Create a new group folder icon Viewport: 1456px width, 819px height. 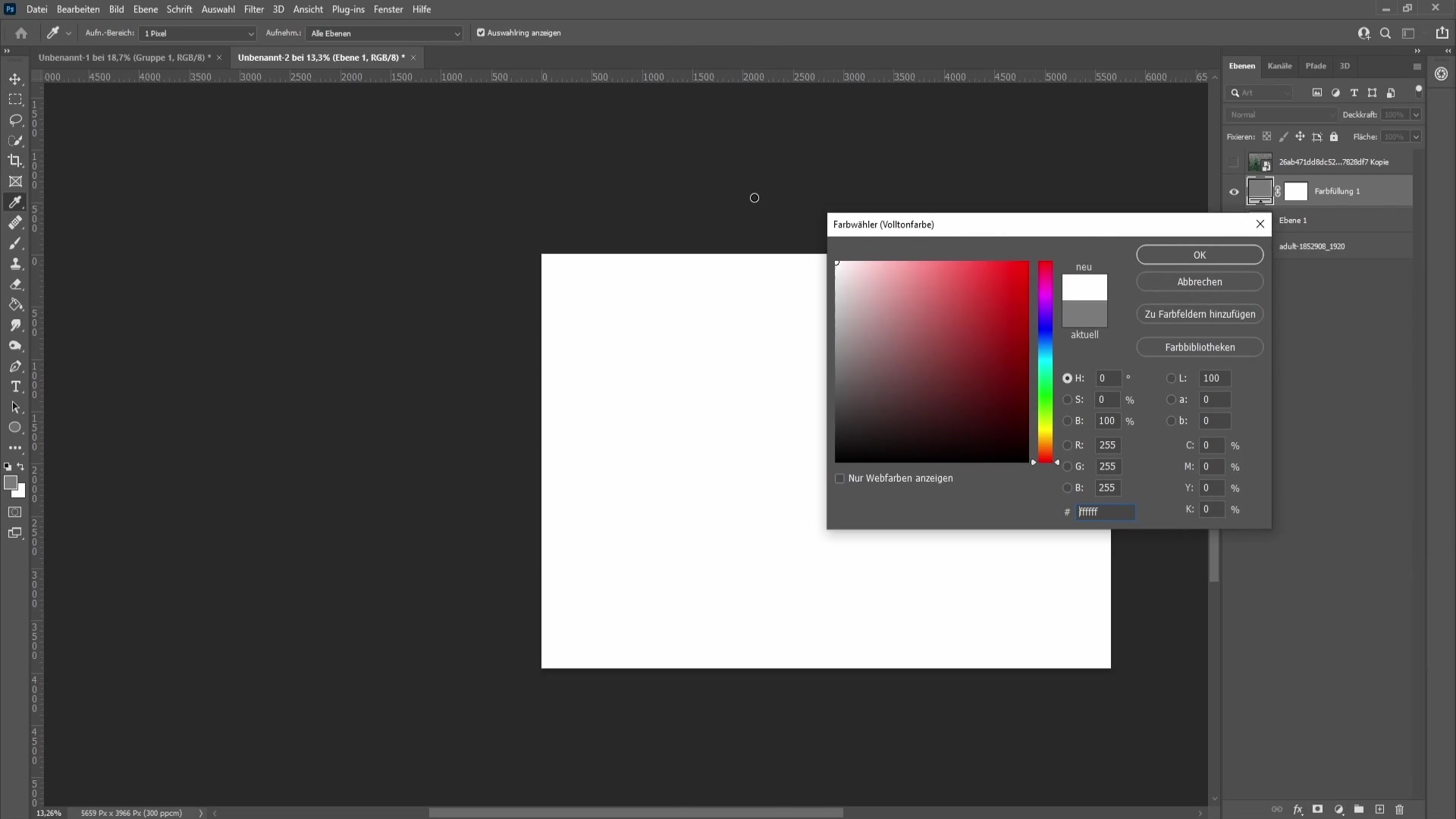(1359, 809)
